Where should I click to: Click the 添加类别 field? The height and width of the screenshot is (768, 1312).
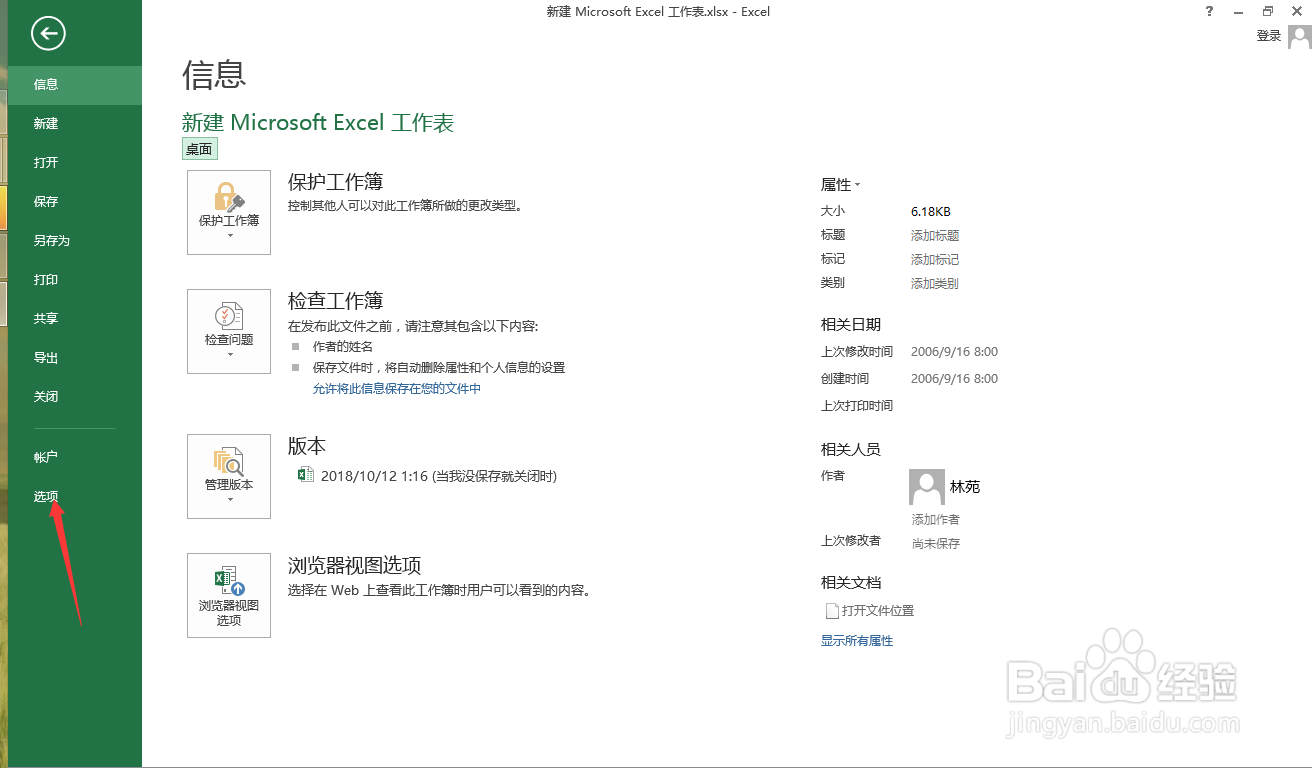click(935, 284)
